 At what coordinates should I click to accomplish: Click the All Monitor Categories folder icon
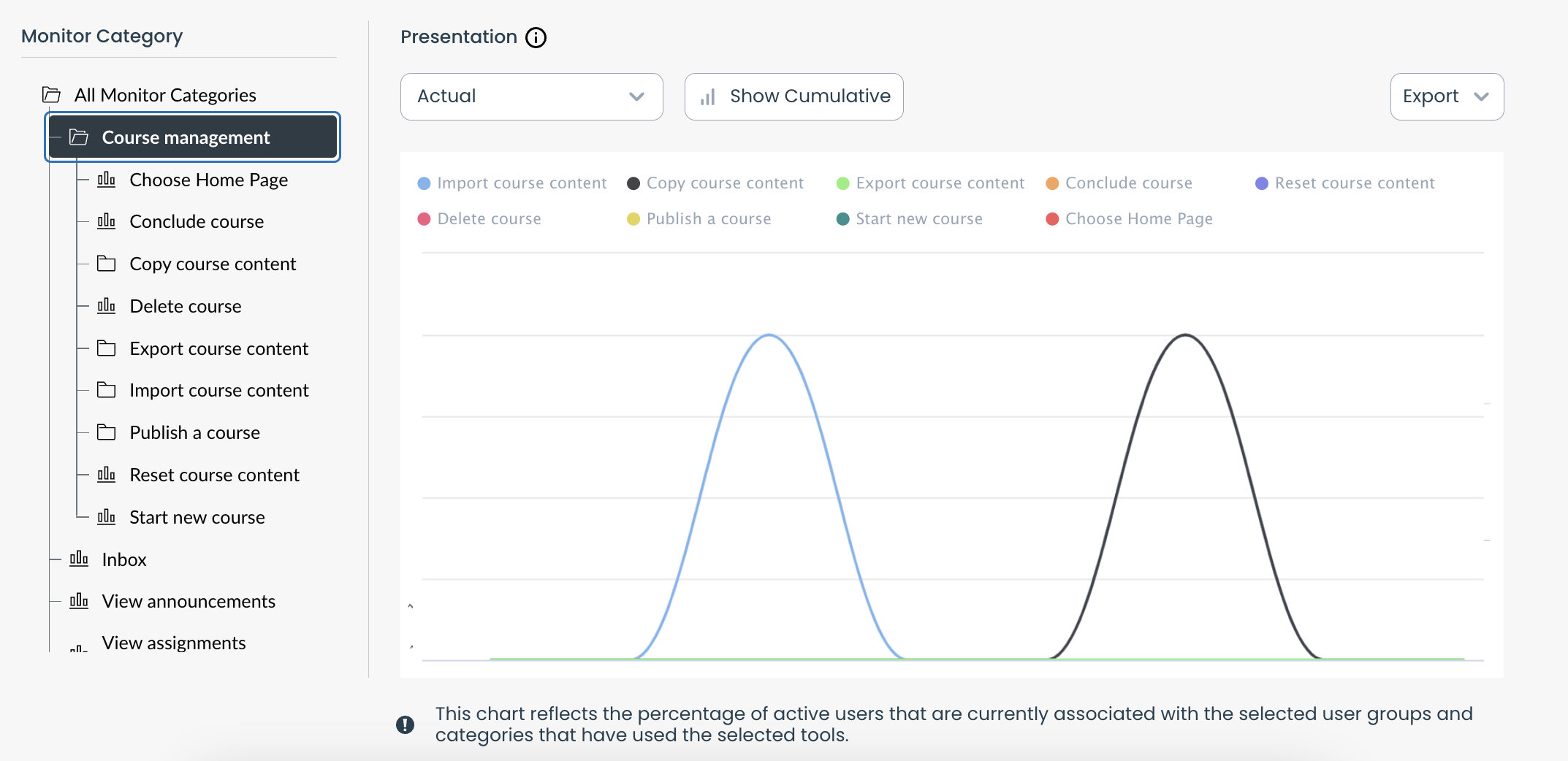pos(51,95)
